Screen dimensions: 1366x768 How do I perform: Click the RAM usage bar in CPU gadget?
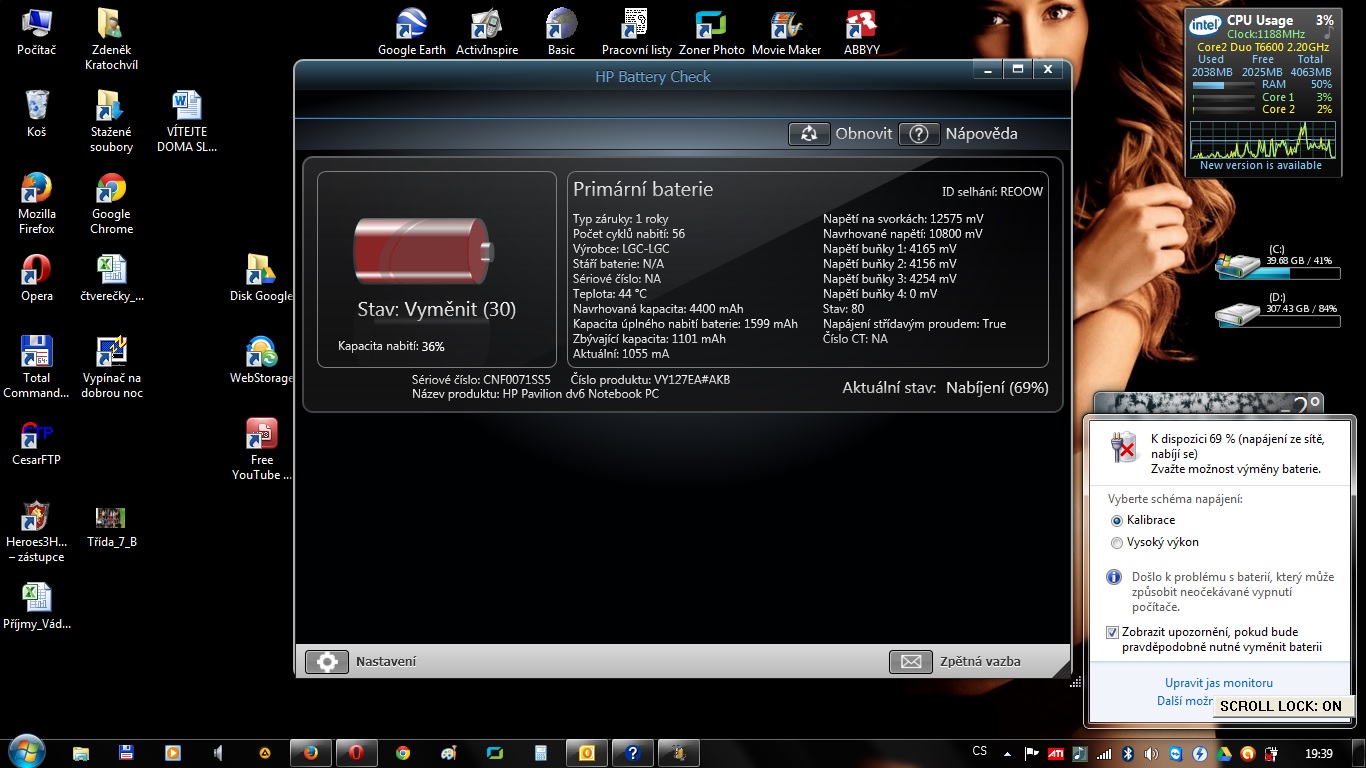coord(1224,85)
